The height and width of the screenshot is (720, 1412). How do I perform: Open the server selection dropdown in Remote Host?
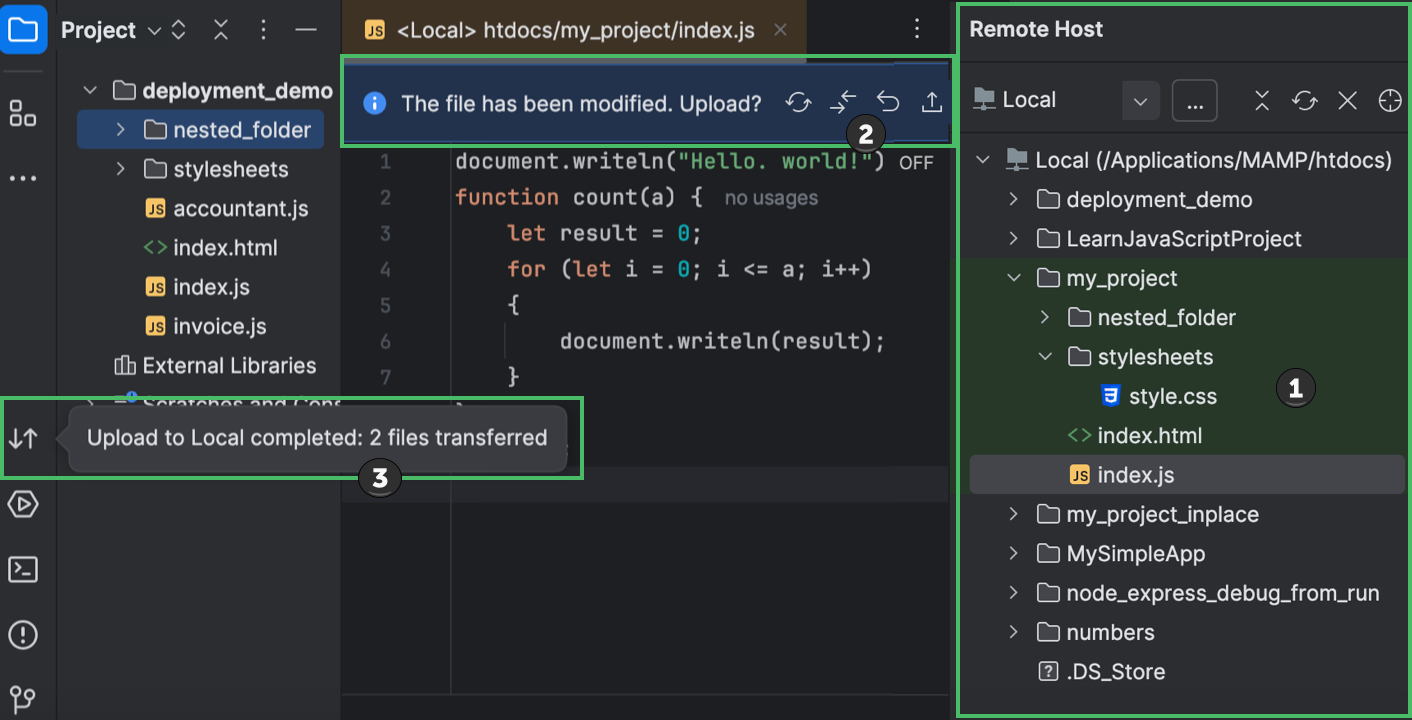point(1140,99)
